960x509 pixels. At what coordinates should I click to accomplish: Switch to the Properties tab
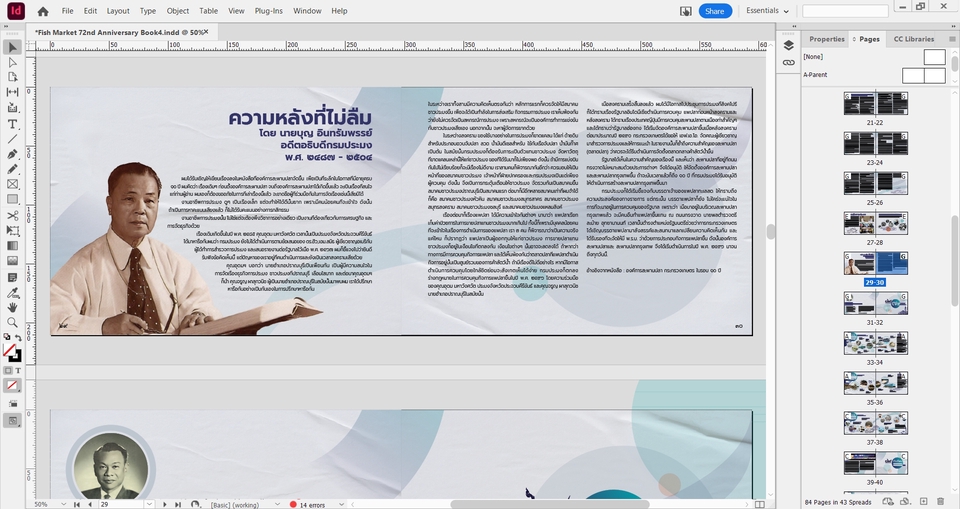pos(827,39)
